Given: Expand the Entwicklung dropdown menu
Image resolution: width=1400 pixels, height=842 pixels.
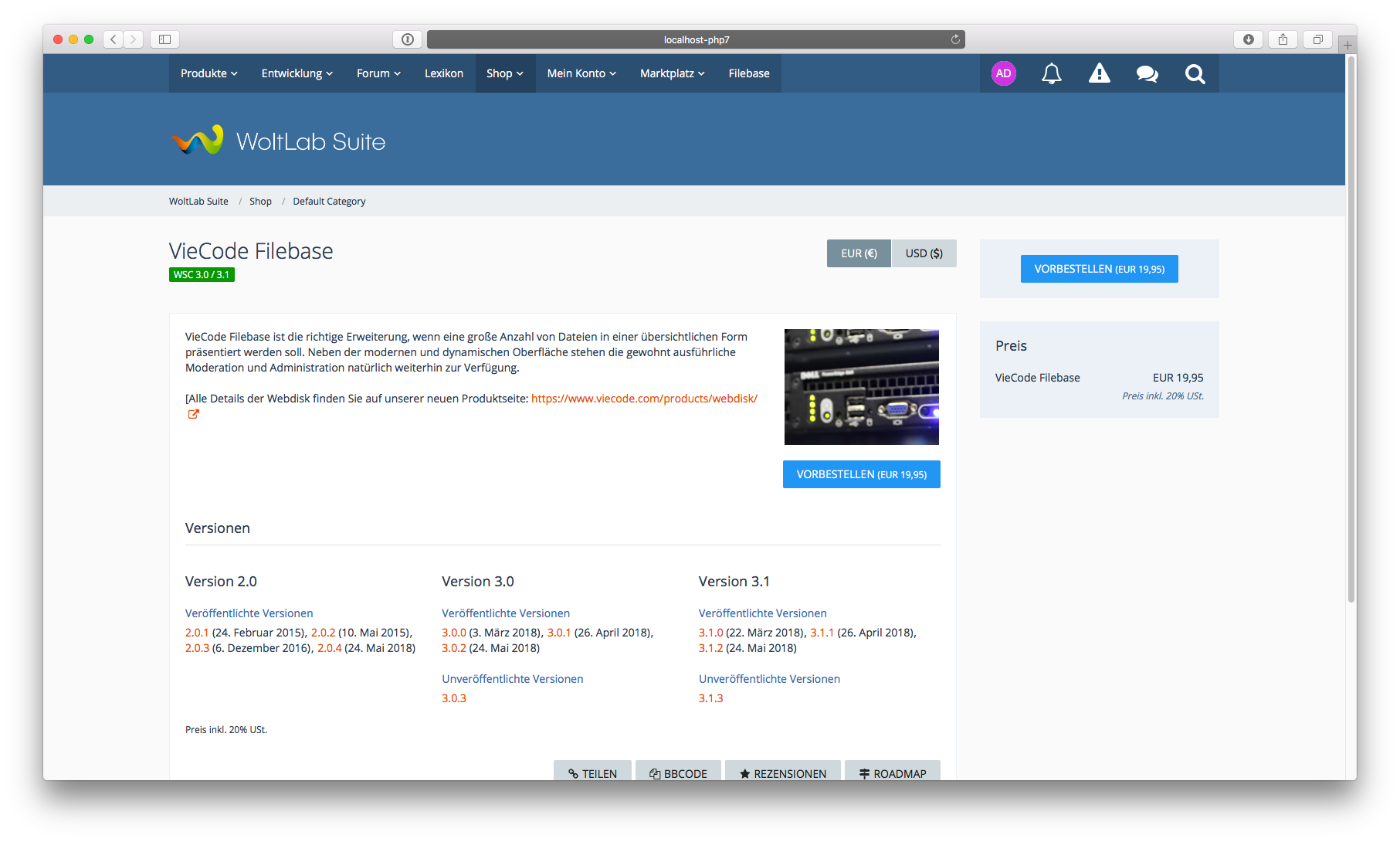Looking at the screenshot, I should click(x=297, y=73).
